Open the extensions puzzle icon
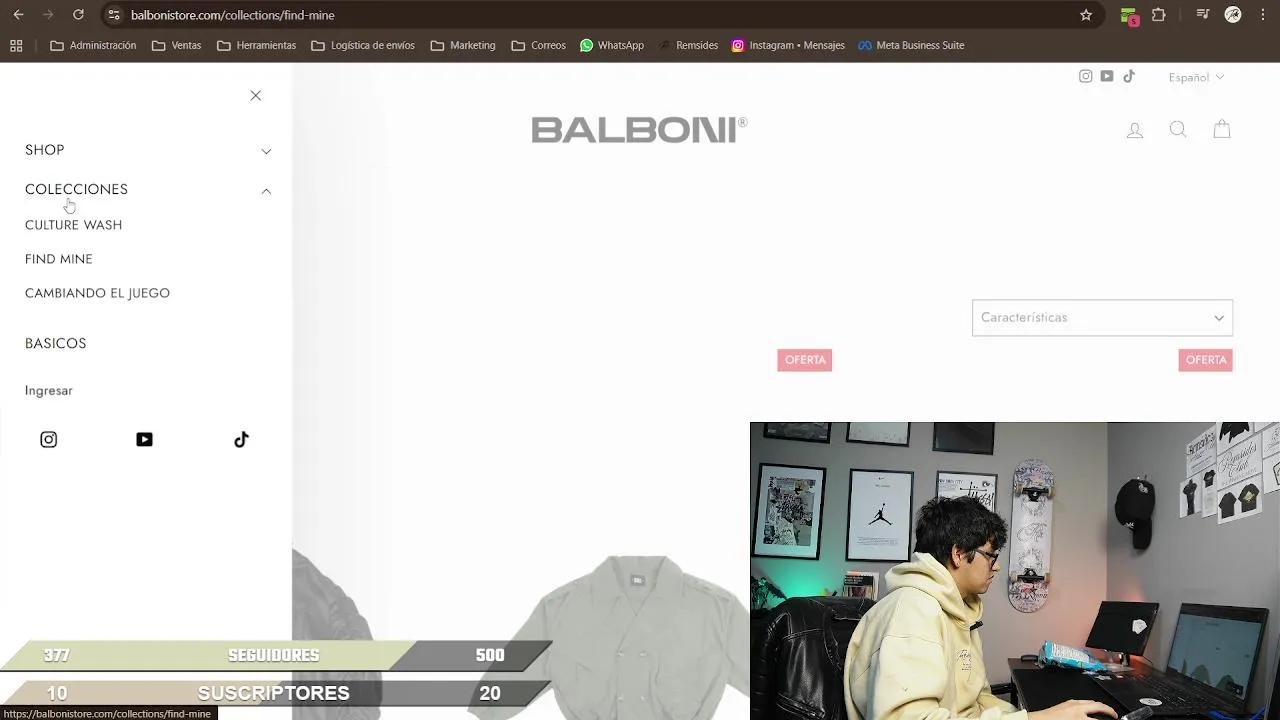Screen dimensions: 1280x720 pos(1159,15)
